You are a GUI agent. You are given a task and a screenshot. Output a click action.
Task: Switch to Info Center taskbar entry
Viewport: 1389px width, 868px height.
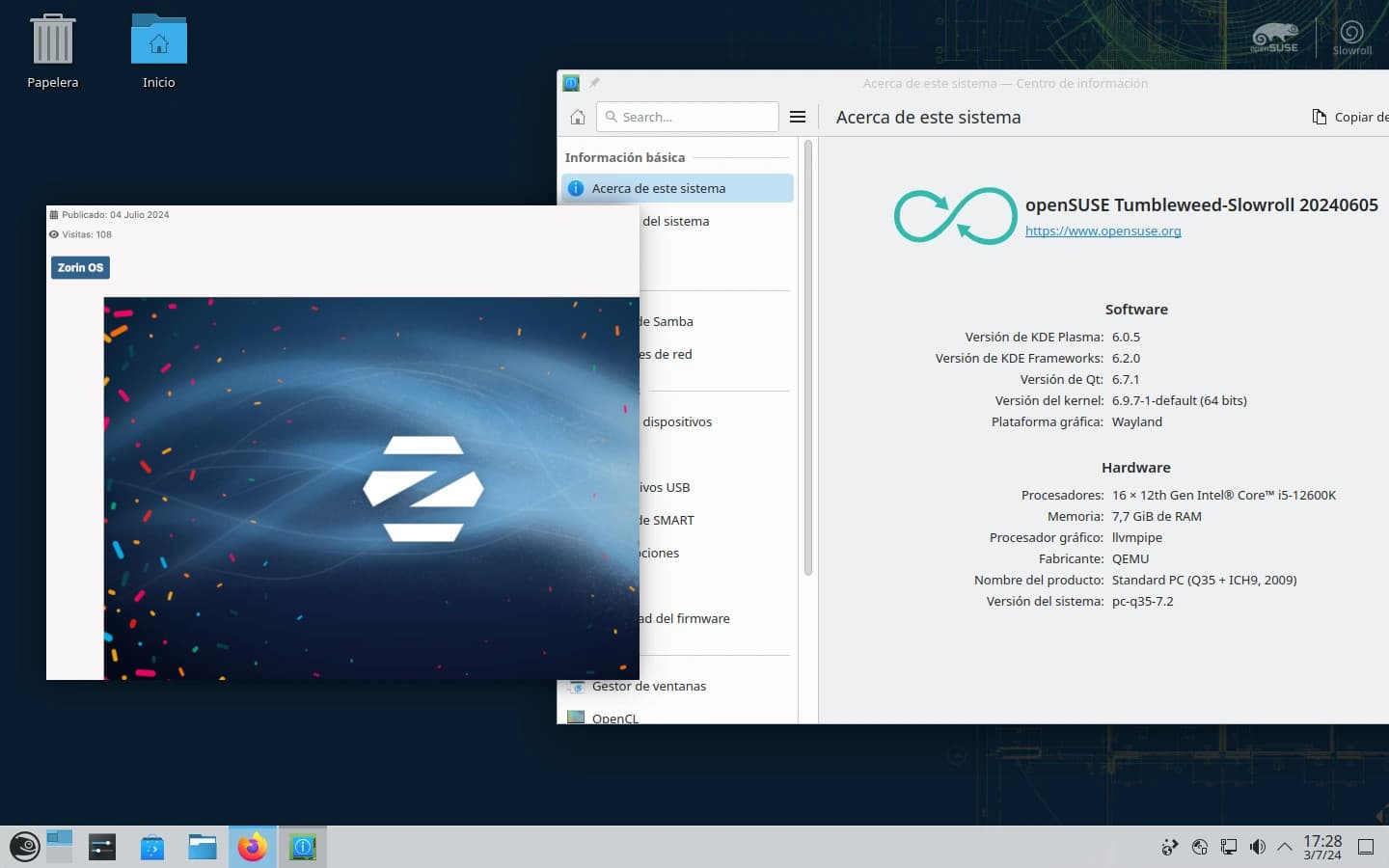(303, 847)
